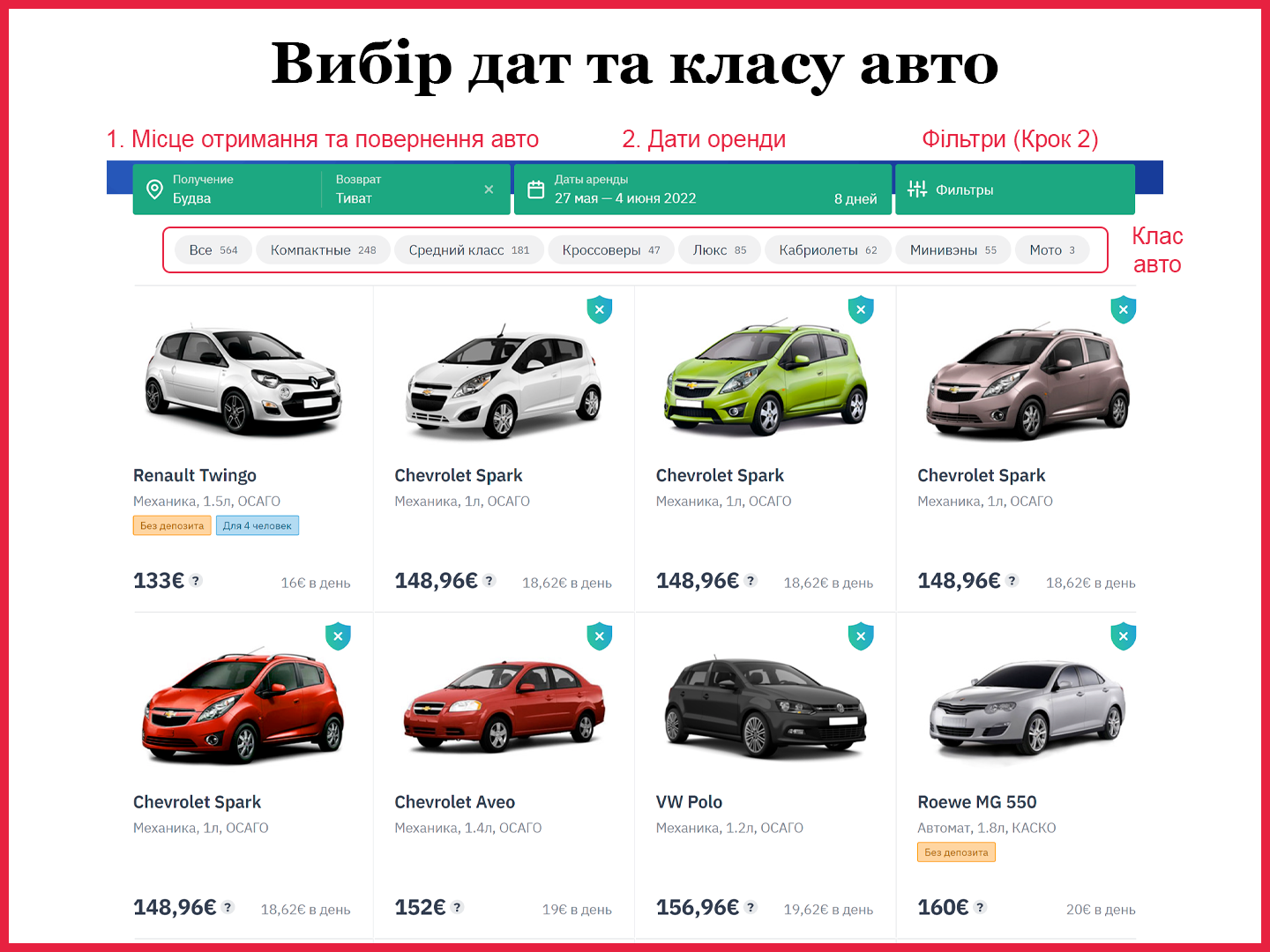
Task: Click the shield badge on the VW Polo card
Action: (861, 636)
